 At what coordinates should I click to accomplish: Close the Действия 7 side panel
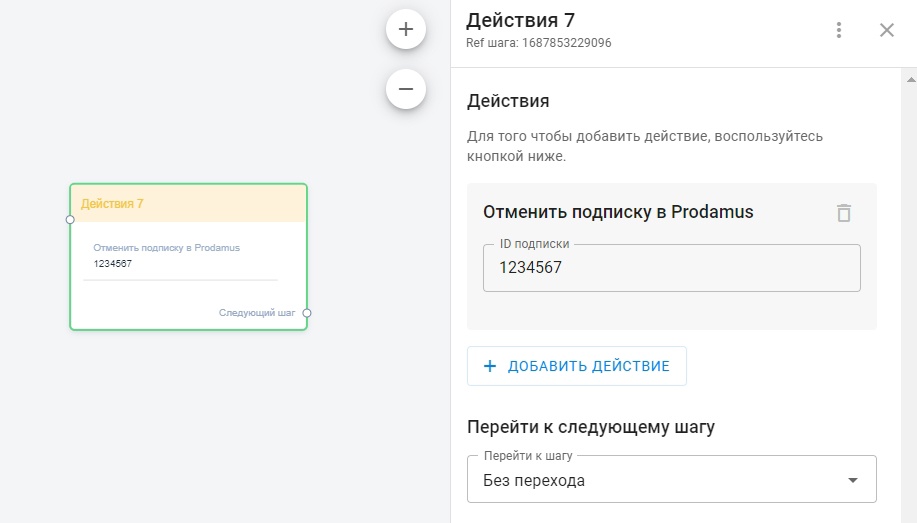point(887,30)
